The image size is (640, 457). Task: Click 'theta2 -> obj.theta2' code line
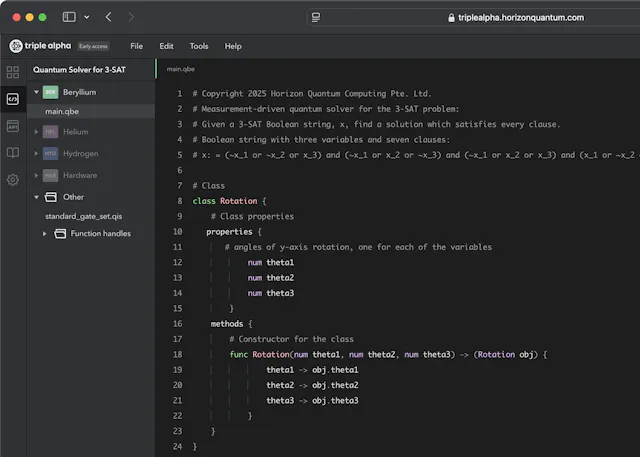point(312,385)
